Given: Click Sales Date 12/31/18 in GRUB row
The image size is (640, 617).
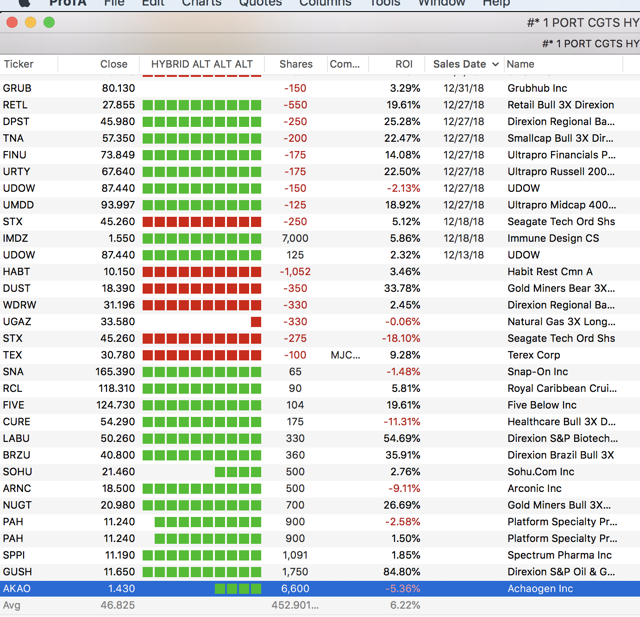Looking at the screenshot, I should pos(464,88).
